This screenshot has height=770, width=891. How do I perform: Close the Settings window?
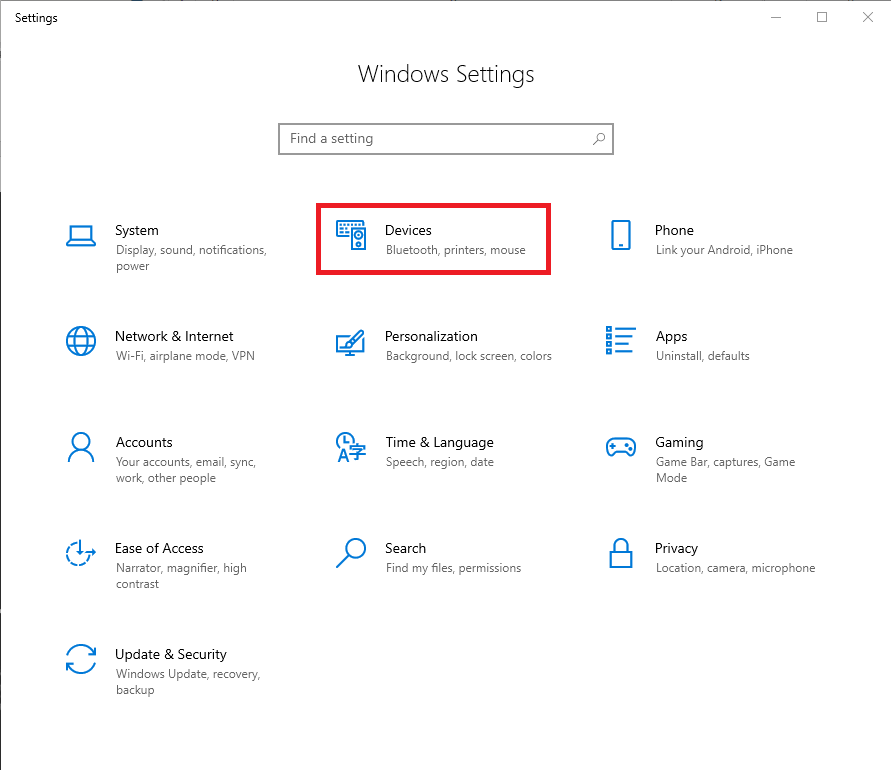[868, 18]
